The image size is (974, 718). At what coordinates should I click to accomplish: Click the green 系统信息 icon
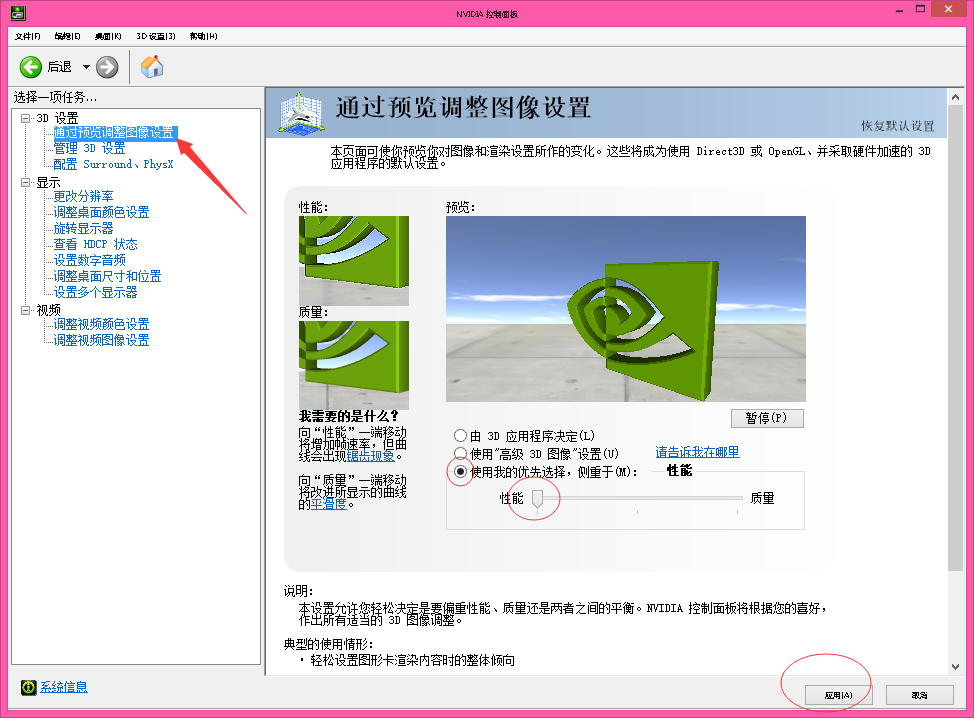29,687
